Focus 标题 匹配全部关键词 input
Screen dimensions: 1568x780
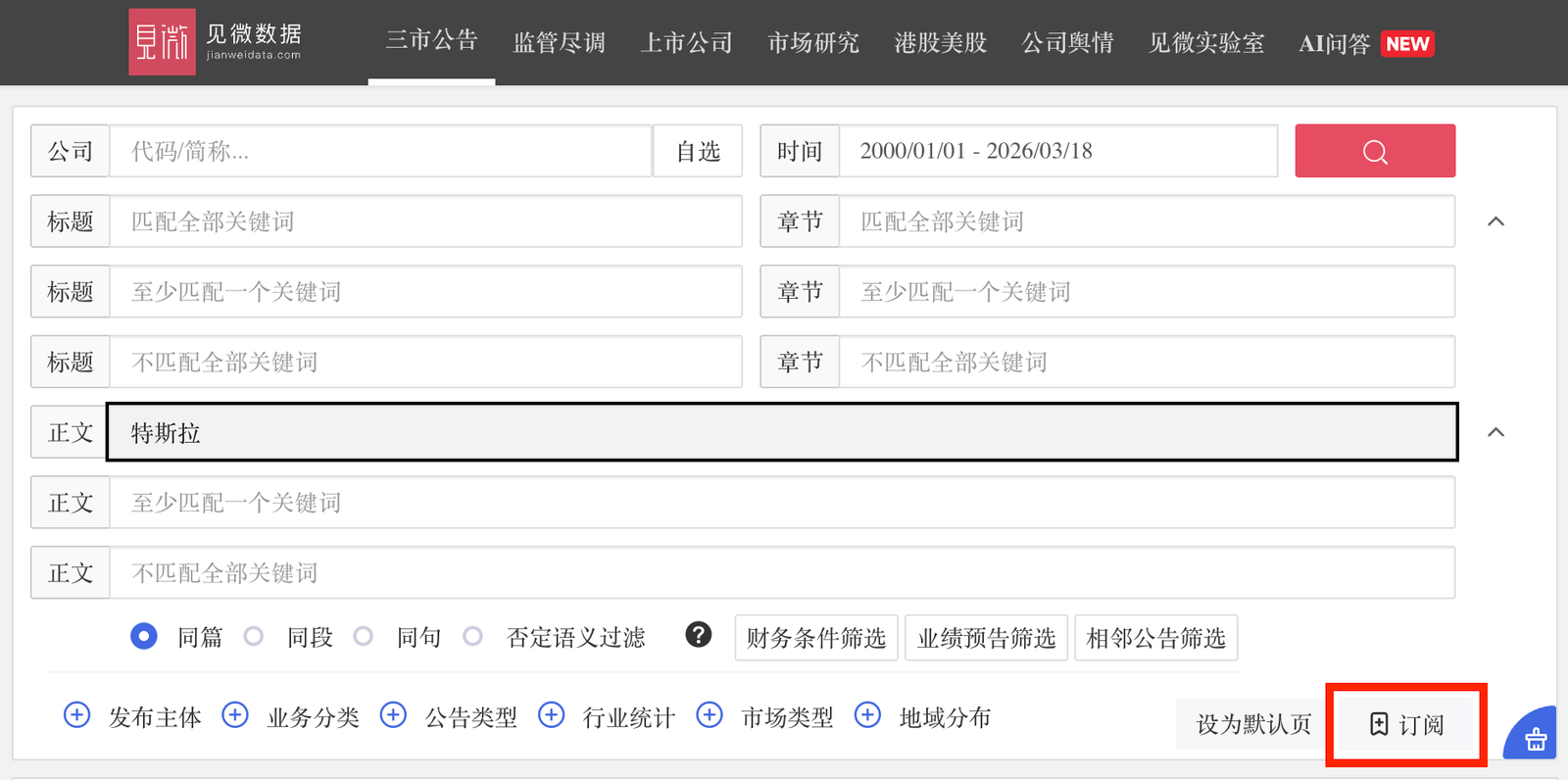425,221
